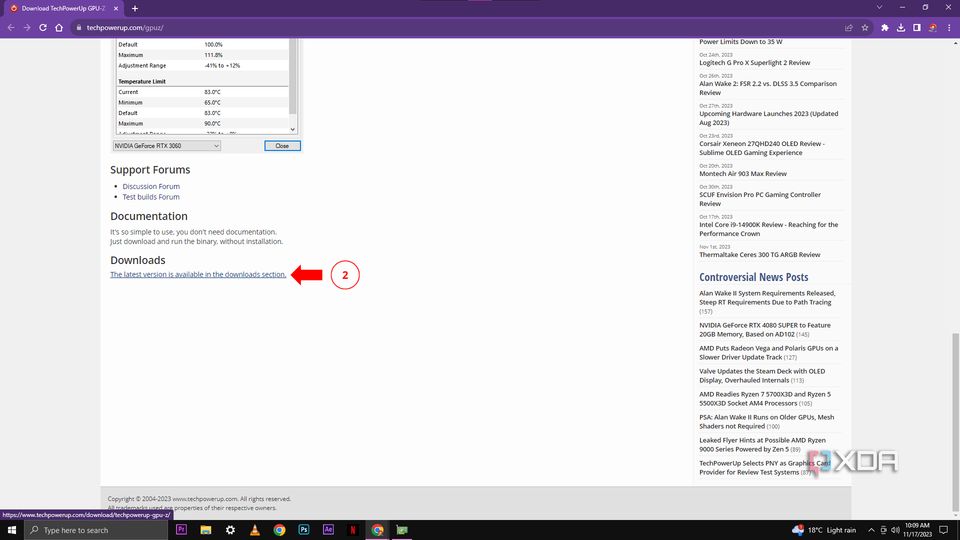Open the tab search chevron
Screen dimensions: 960x540
coord(879,7)
